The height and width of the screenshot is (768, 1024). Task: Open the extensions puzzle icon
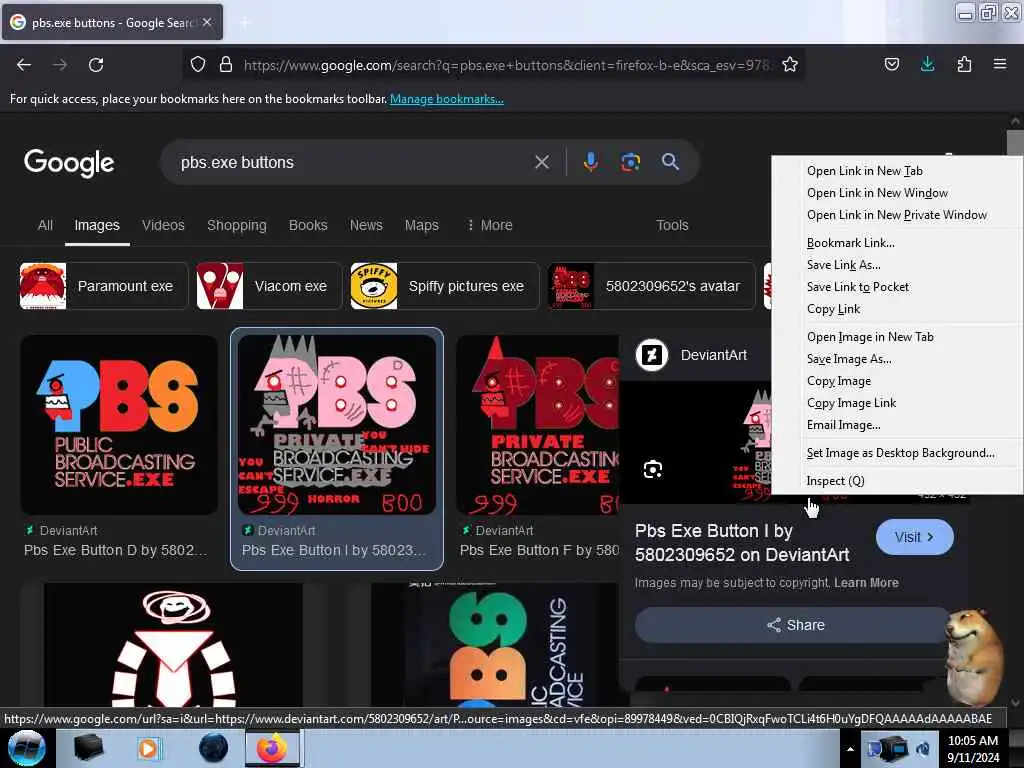point(964,64)
